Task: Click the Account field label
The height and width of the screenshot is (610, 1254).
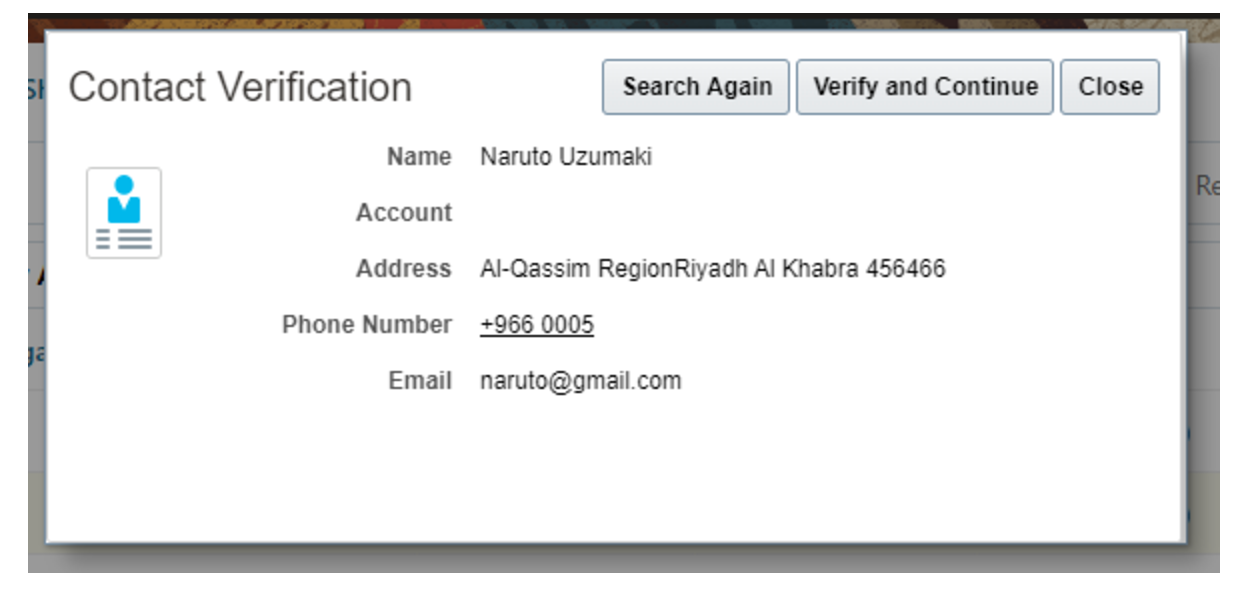Action: 404,213
